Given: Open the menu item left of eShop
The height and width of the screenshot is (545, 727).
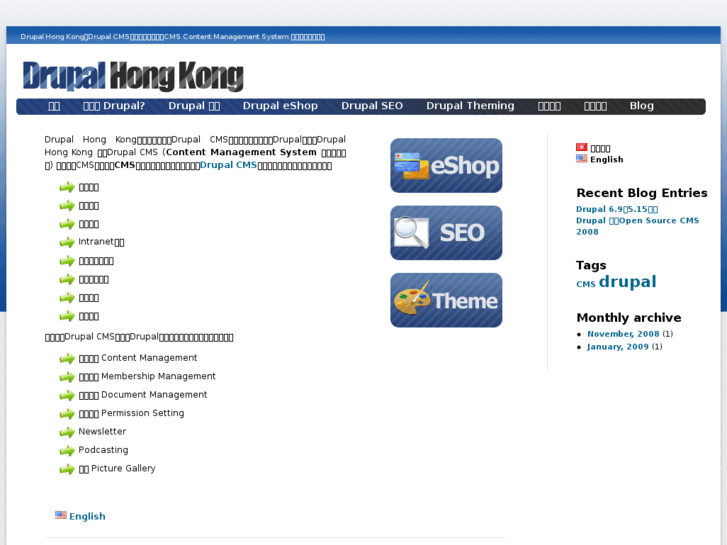Looking at the screenshot, I should point(194,106).
